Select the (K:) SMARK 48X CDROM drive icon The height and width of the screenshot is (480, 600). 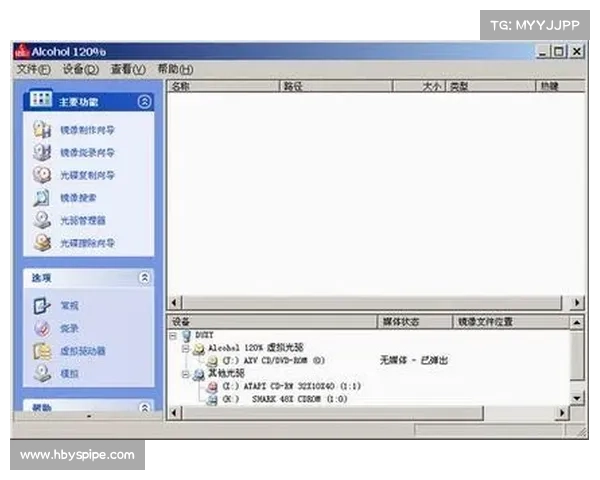tap(212, 400)
